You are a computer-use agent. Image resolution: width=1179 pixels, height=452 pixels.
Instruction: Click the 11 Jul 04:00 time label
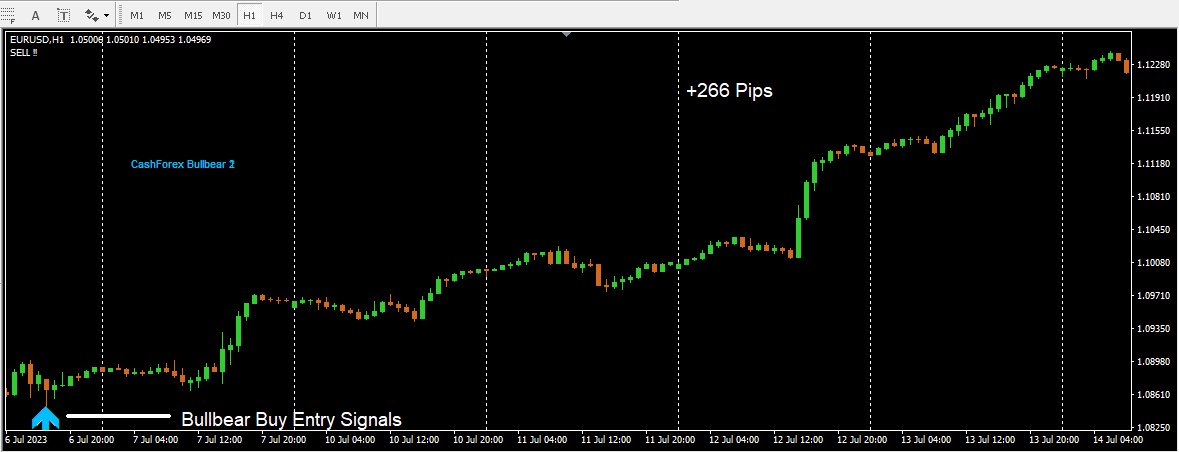pyautogui.click(x=541, y=440)
